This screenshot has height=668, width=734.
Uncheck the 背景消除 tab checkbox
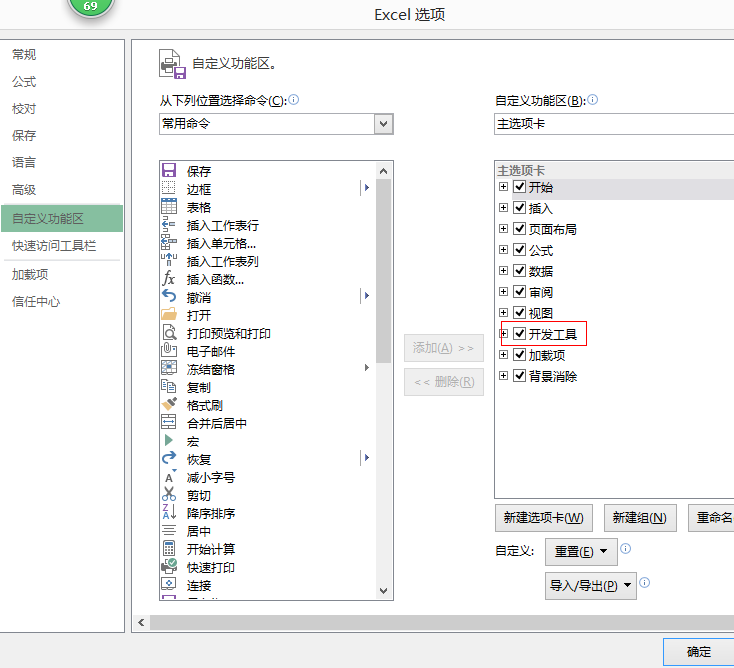click(519, 375)
